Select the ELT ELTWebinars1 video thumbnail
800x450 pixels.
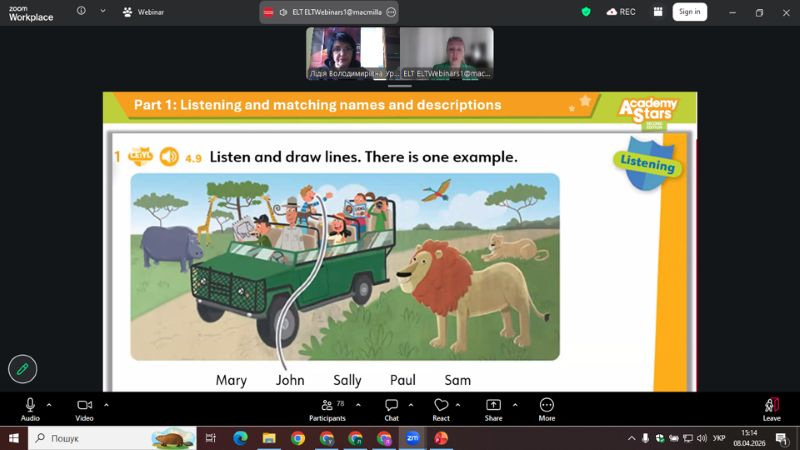pos(446,54)
